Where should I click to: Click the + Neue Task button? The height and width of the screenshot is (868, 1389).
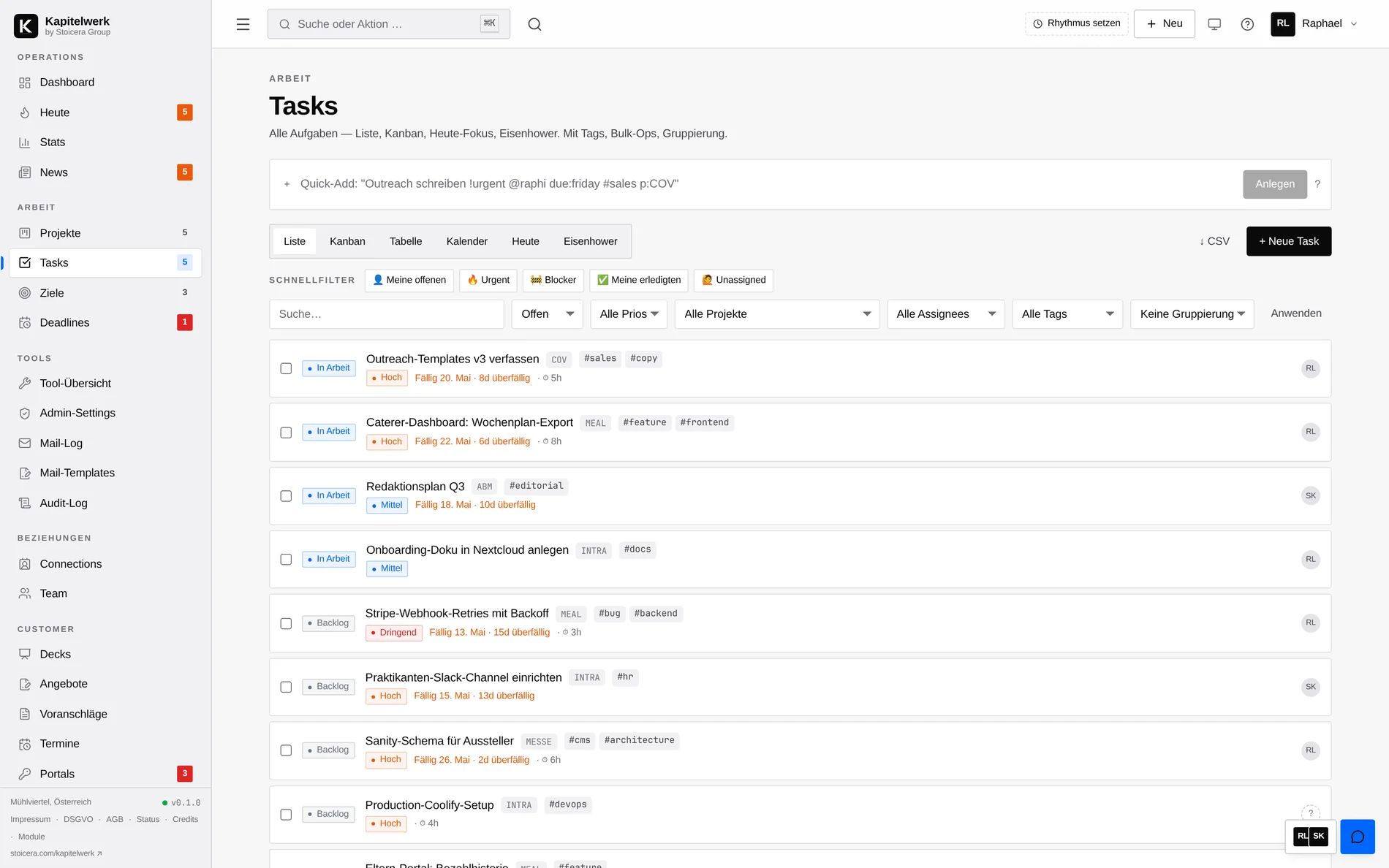click(x=1289, y=241)
